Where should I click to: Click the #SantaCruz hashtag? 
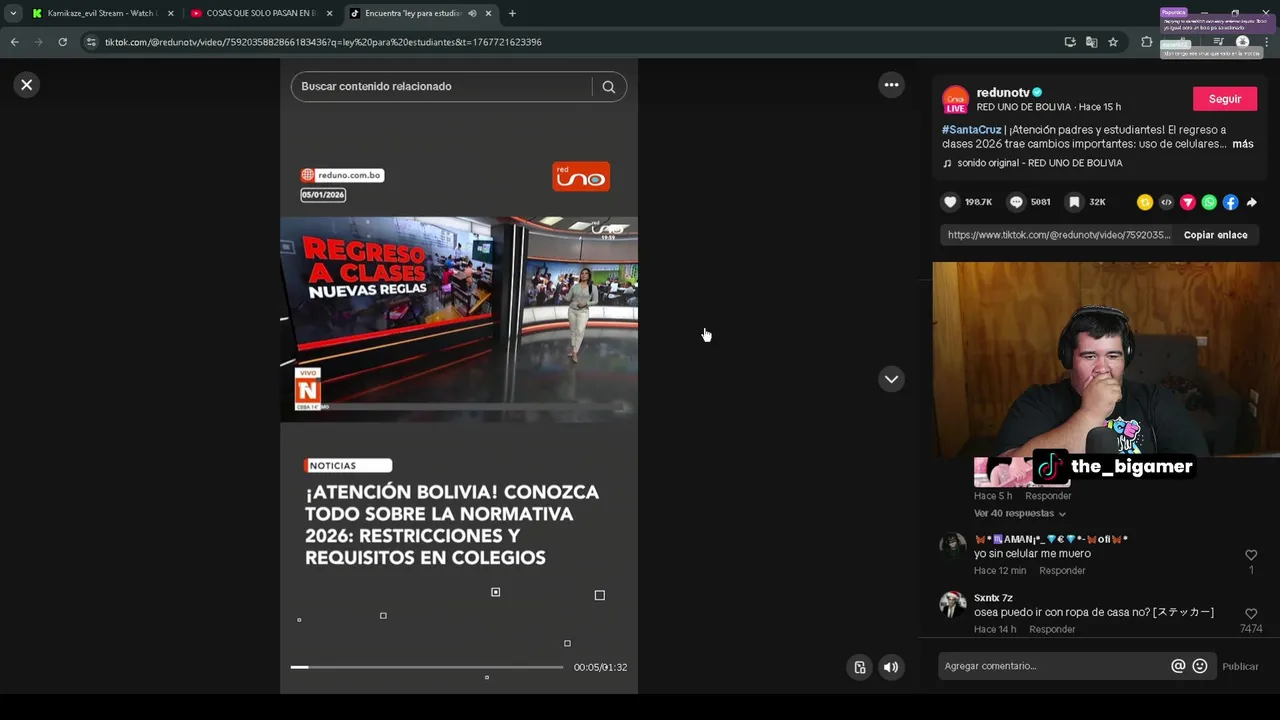pos(971,130)
